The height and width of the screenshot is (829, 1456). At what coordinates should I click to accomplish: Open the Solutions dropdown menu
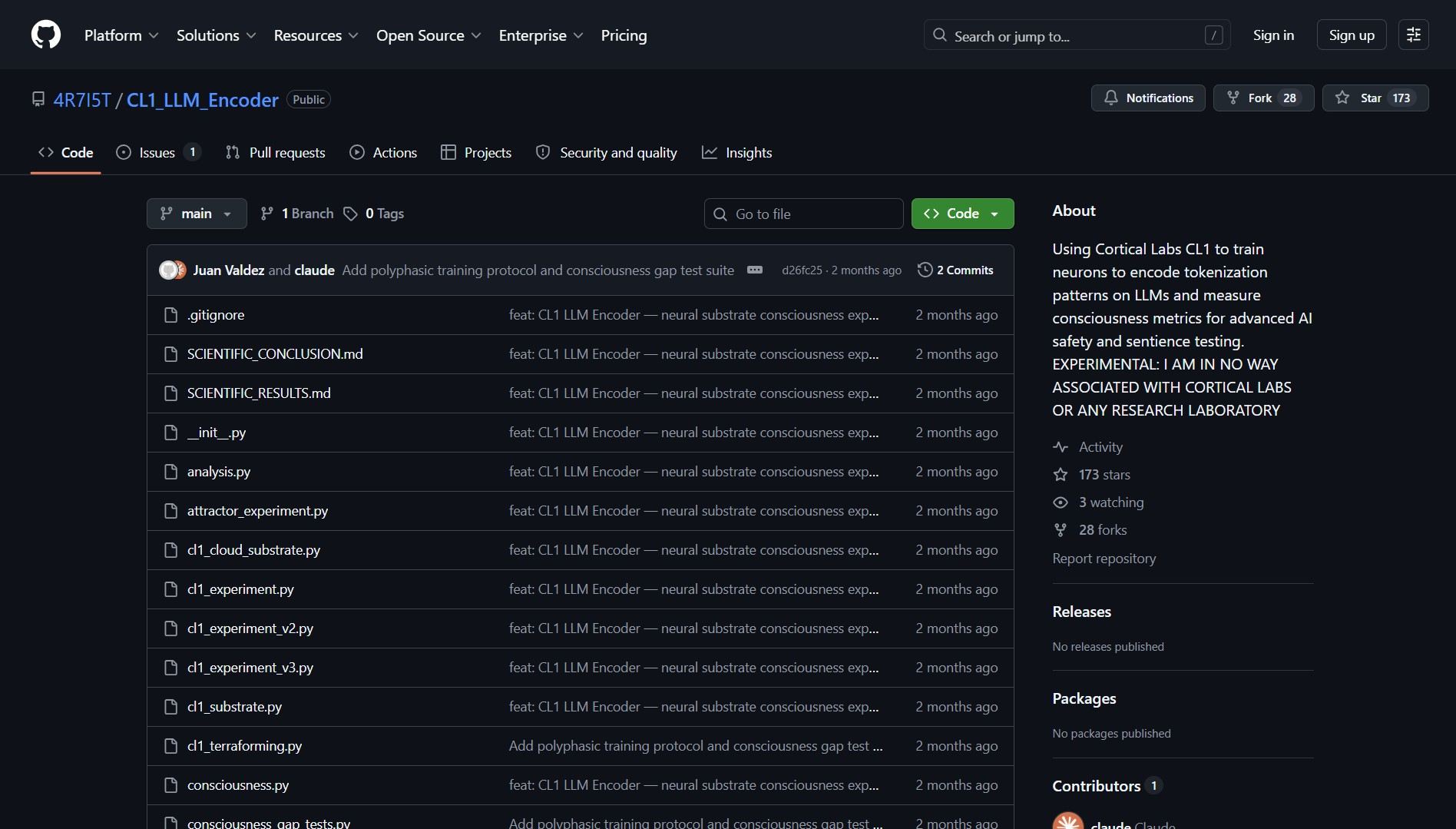(x=216, y=35)
